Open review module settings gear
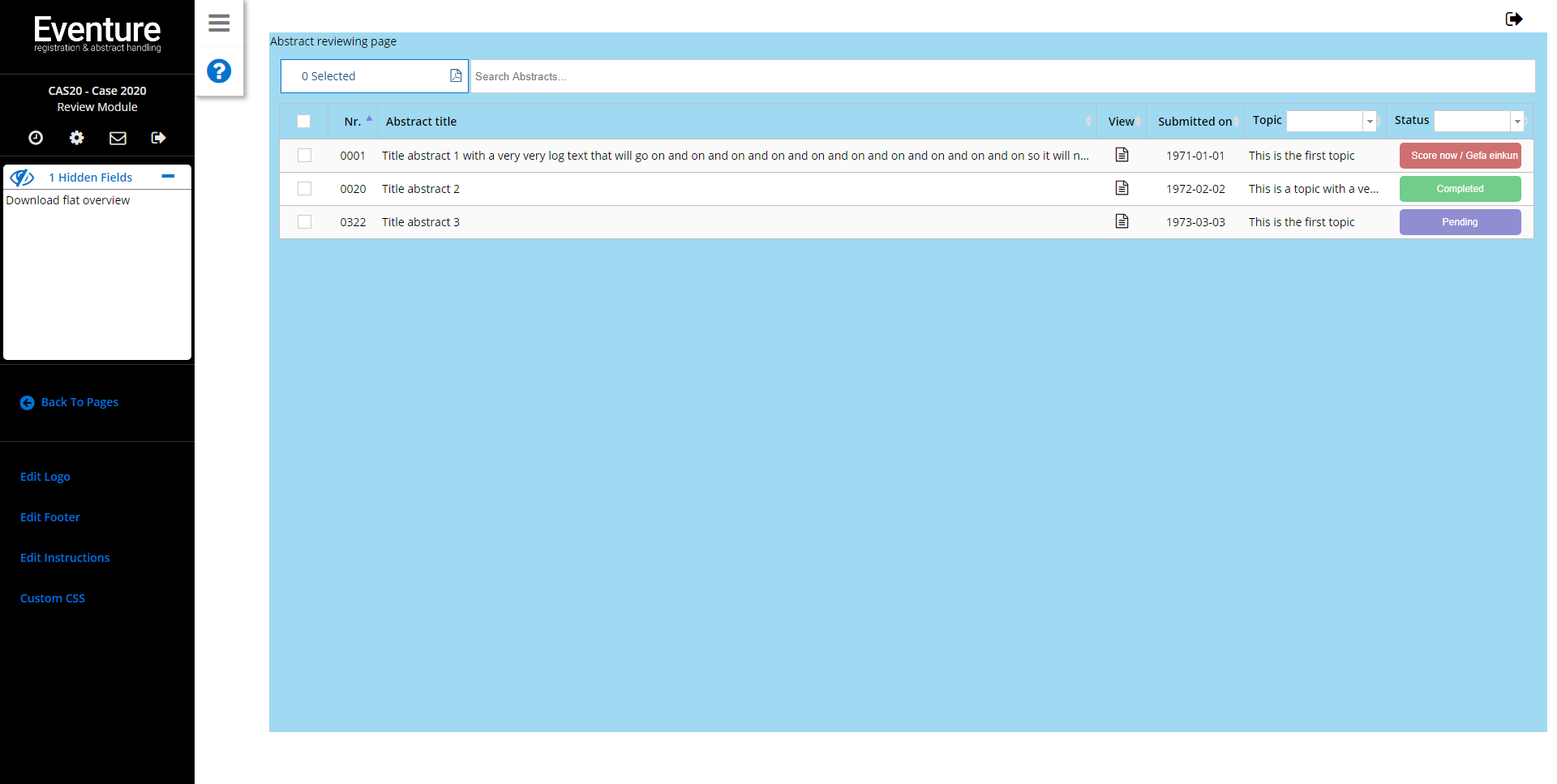Viewport: 1557px width, 784px height. point(76,138)
